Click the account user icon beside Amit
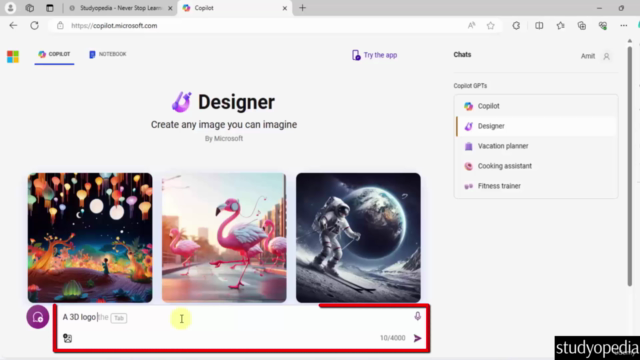 pyautogui.click(x=607, y=56)
